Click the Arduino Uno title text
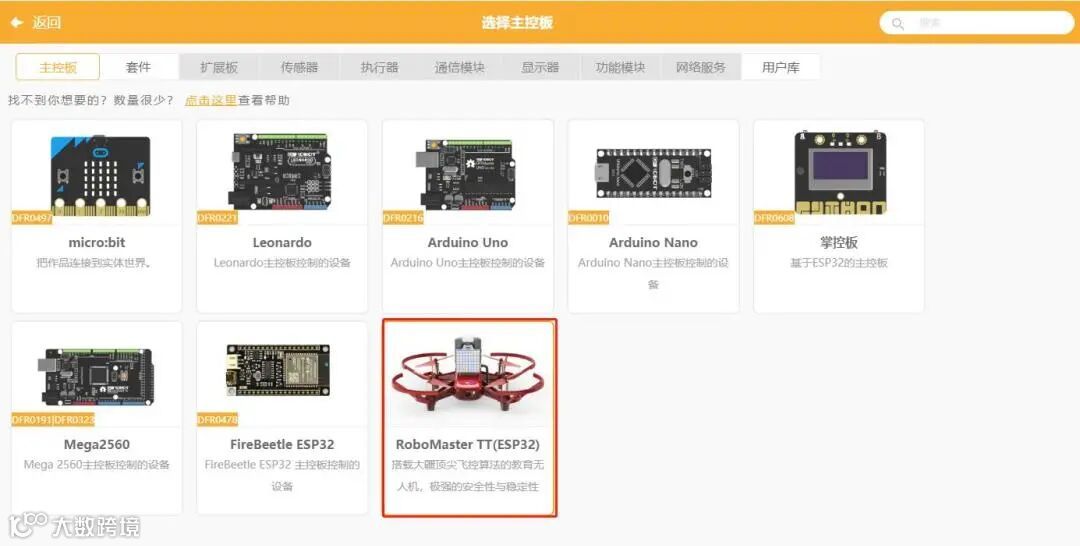Screen dimensions: 1080x546 coord(468,242)
